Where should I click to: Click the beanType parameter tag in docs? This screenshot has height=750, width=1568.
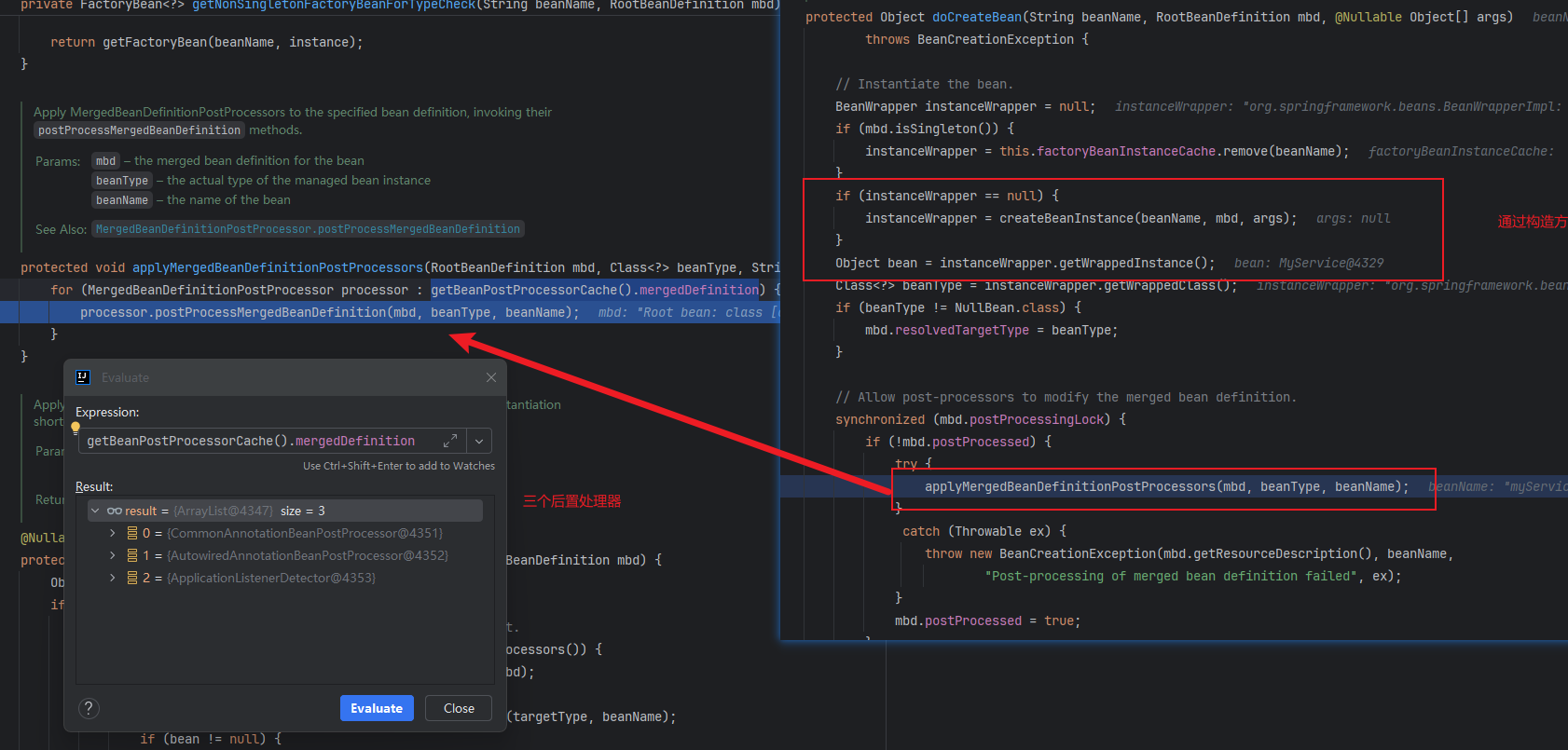point(122,181)
